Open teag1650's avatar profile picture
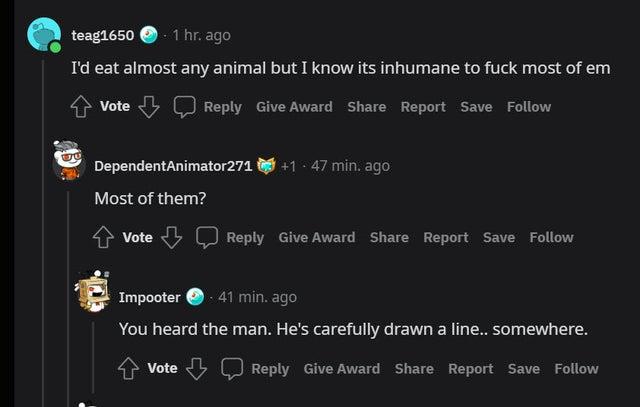Viewport: 640px width, 407px height. 45,36
